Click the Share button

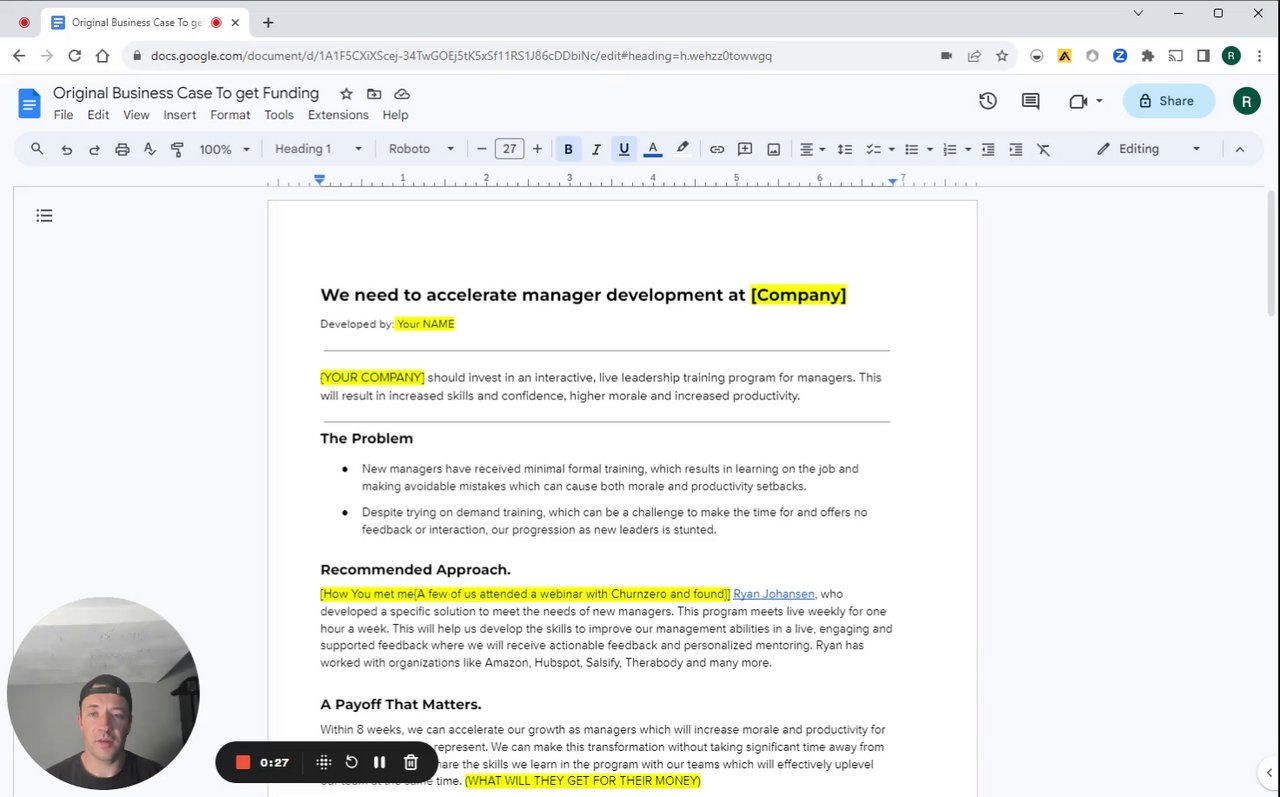pos(1167,101)
